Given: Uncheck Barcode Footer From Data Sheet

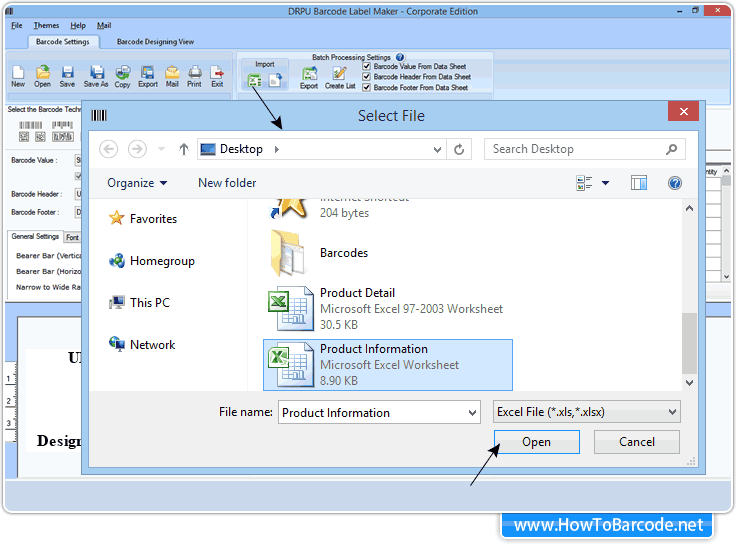Looking at the screenshot, I should coord(367,87).
